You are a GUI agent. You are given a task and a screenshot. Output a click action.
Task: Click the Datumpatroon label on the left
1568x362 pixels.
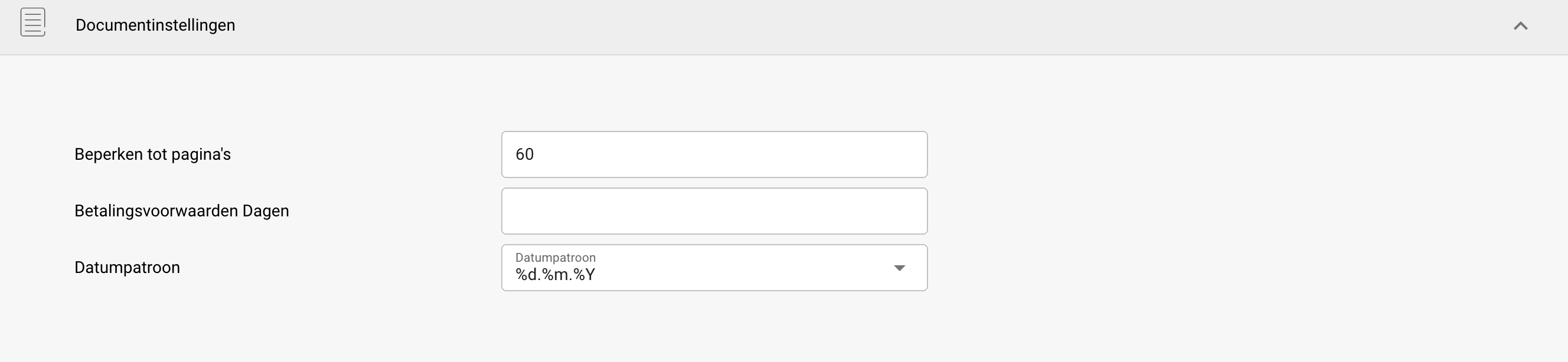[x=126, y=267]
